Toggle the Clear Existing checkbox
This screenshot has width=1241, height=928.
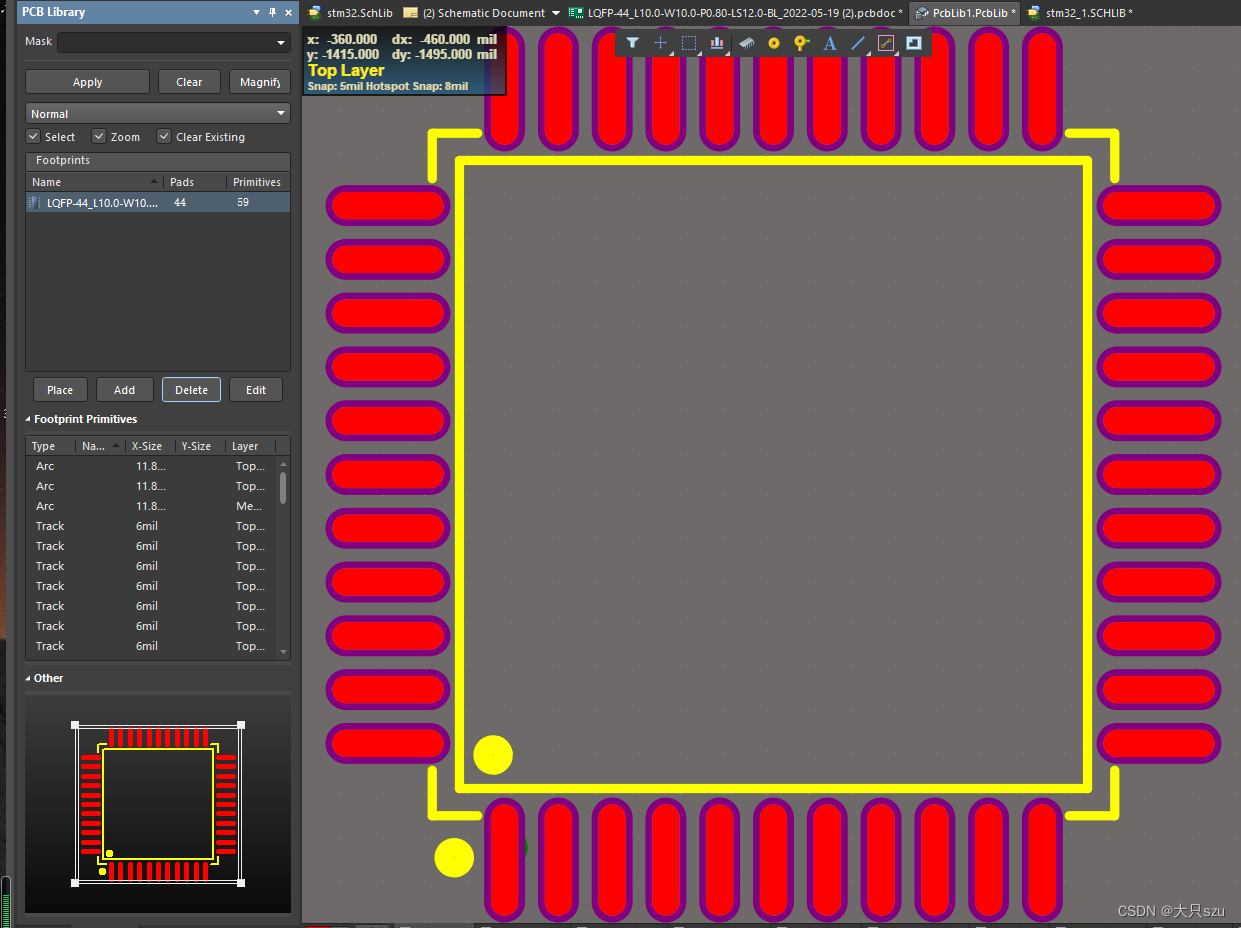pyautogui.click(x=164, y=136)
